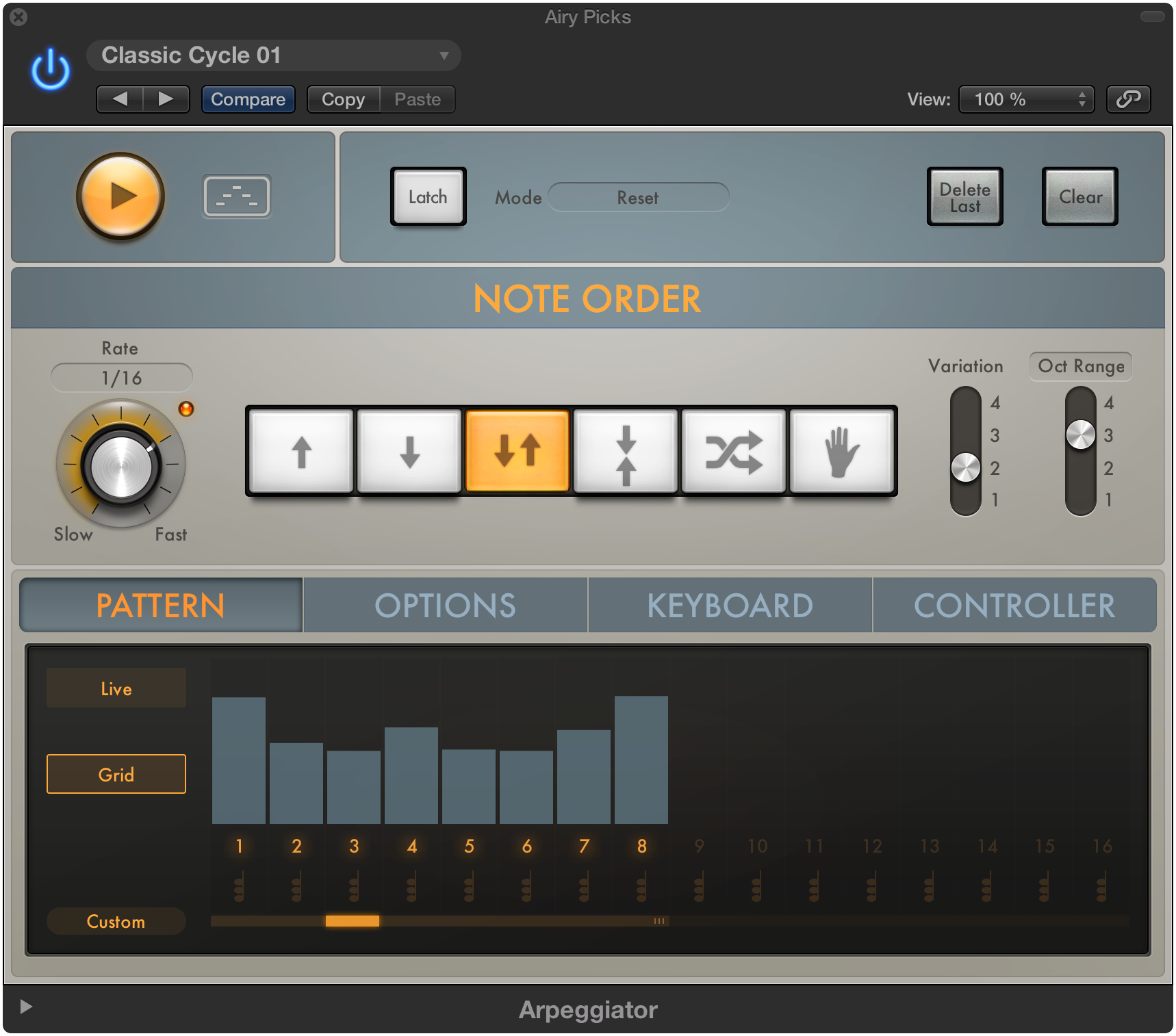1176x1036 pixels.
Task: Click the window pill button at top right
Action: (x=1152, y=16)
